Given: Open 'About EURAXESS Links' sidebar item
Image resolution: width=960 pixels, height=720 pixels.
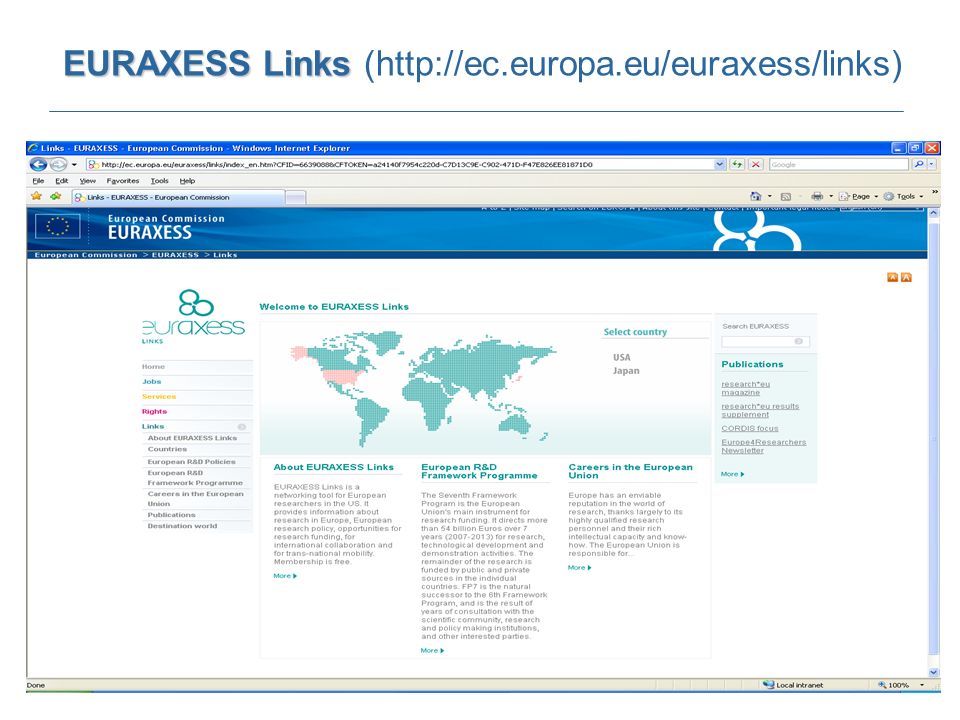Looking at the screenshot, I should (x=192, y=438).
